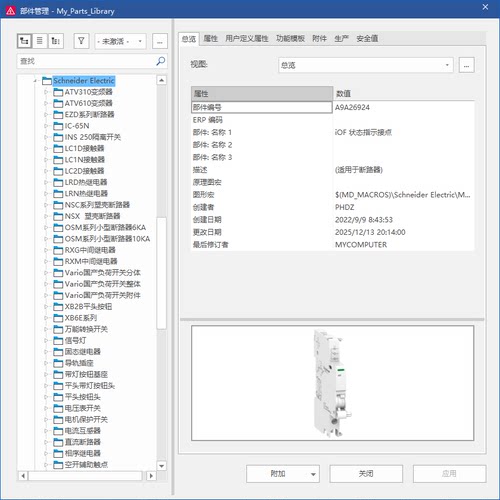Screen dimensions: 500x500
Task: Click the OSM系列小型断路器6KA folder icon
Action: 58,228
